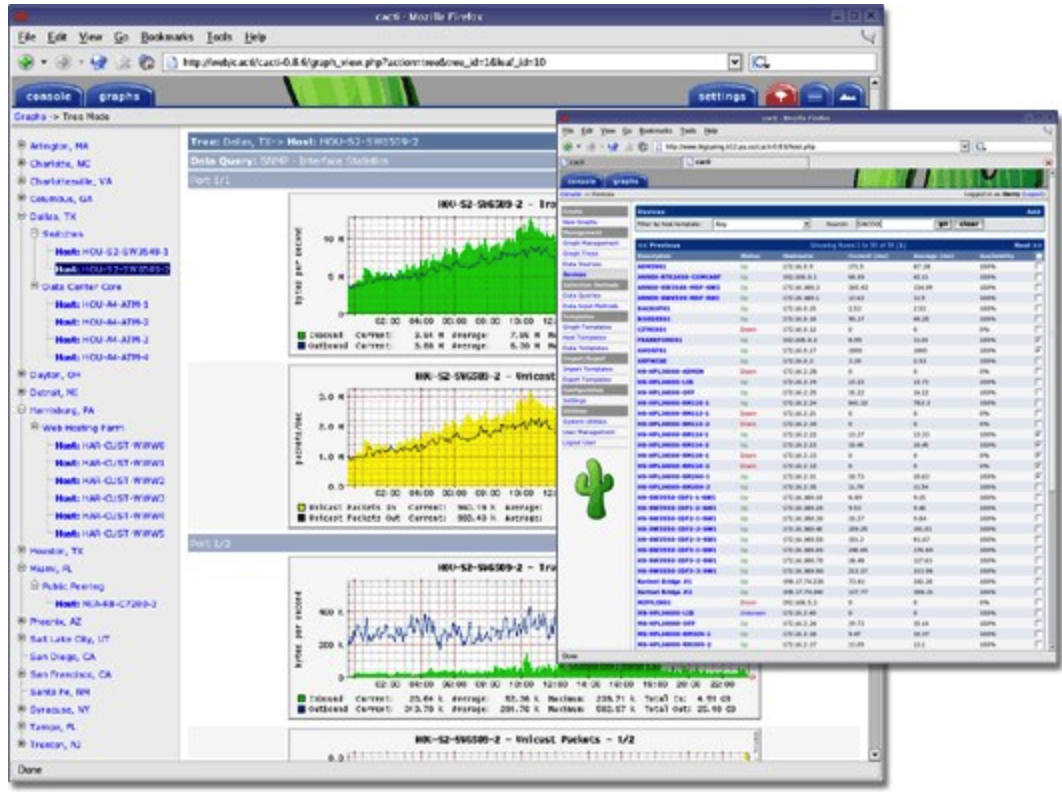The height and width of the screenshot is (800, 1062).
Task: Click the Stop icon in rear Firefox toolbar
Action: (124, 62)
